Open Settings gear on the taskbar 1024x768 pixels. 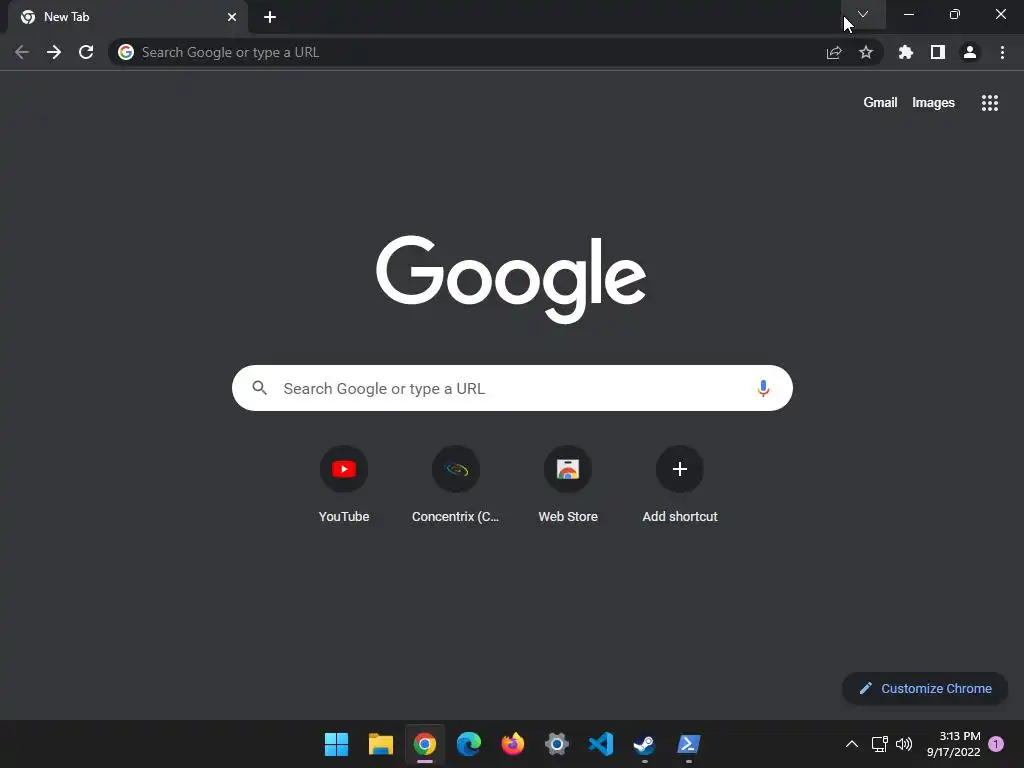pyautogui.click(x=556, y=744)
